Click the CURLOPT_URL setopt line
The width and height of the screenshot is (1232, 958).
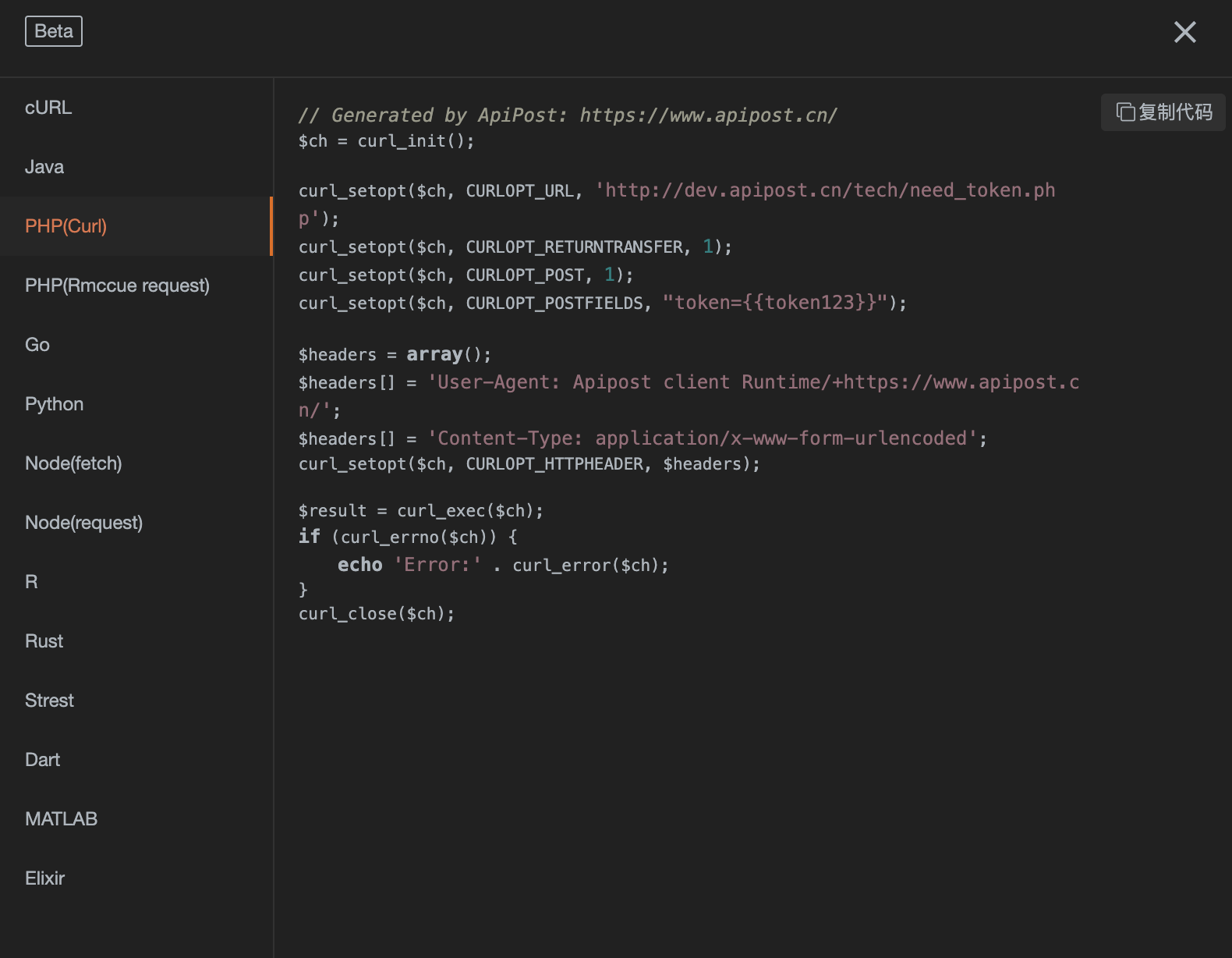677,204
